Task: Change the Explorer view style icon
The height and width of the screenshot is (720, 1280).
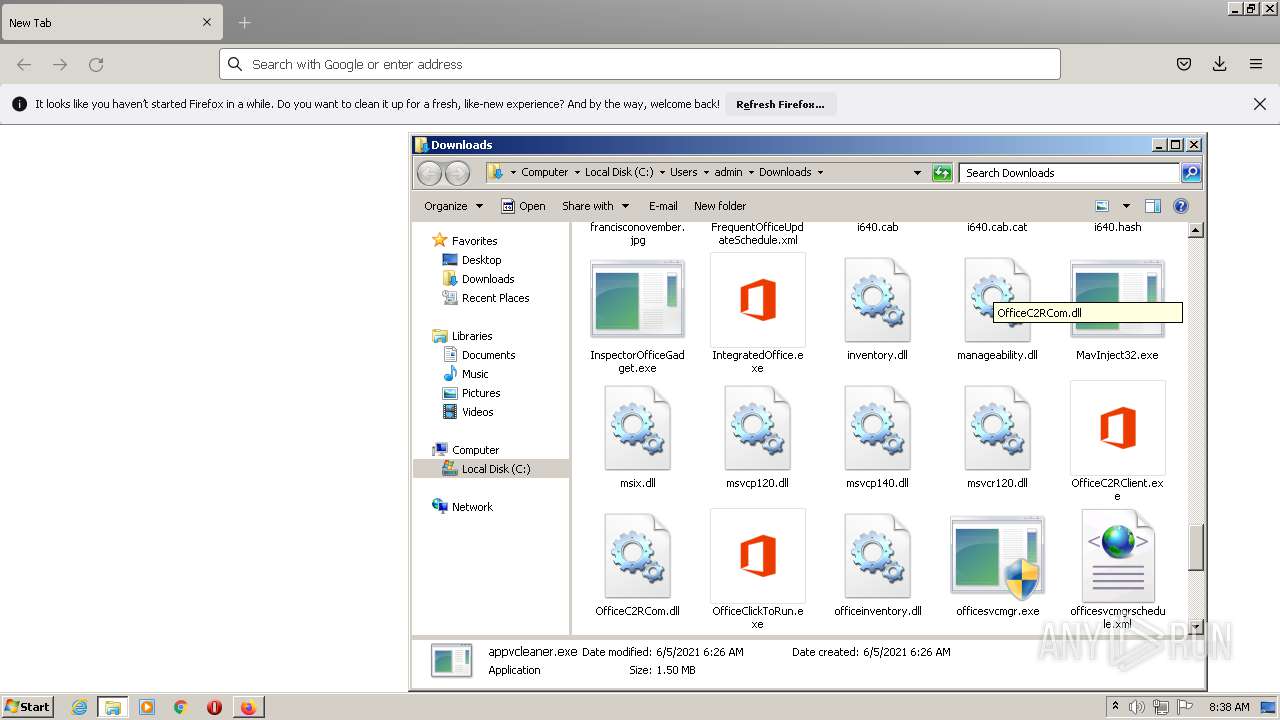Action: (1102, 206)
